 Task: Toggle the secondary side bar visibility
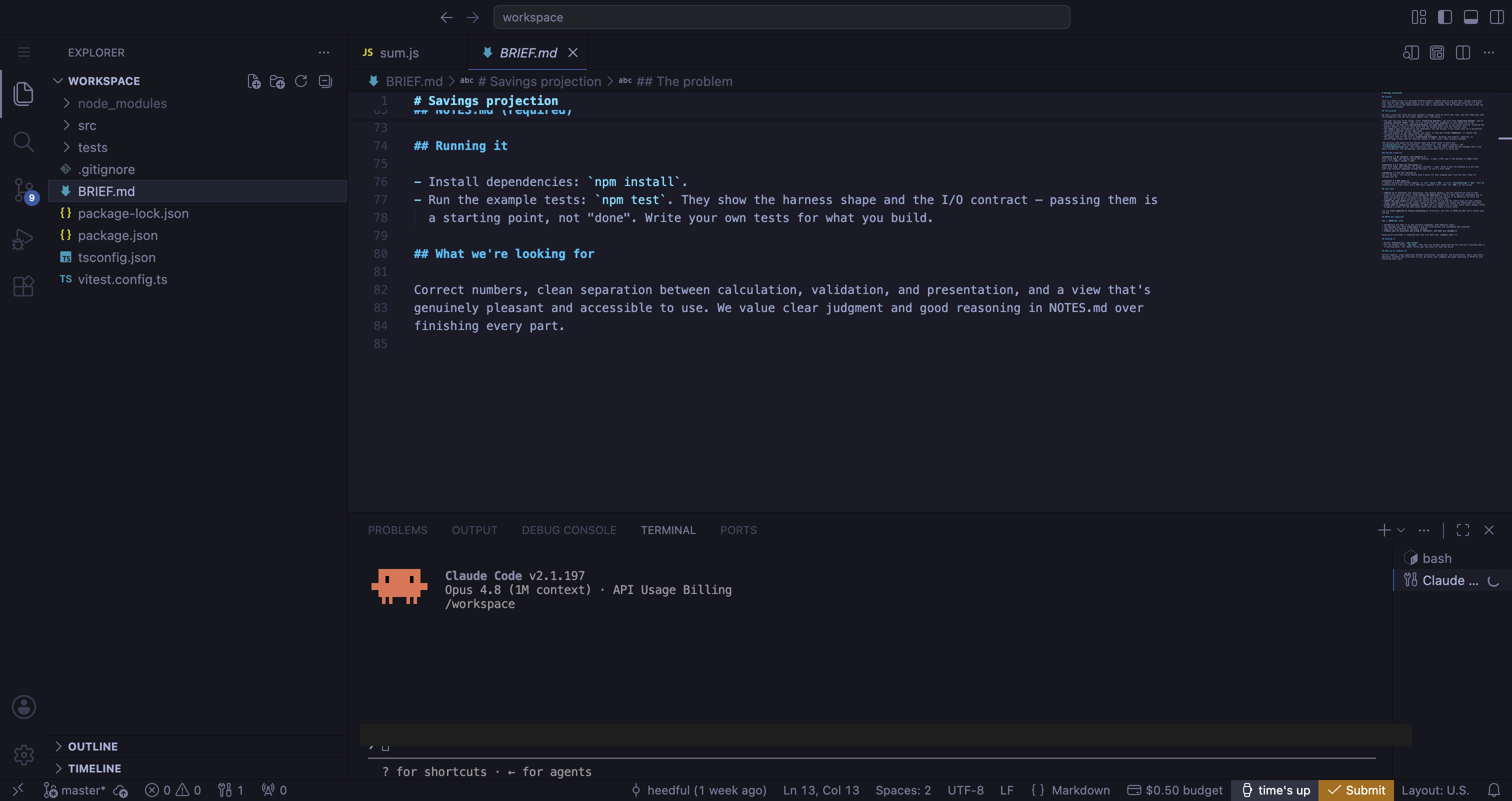pos(1496,17)
